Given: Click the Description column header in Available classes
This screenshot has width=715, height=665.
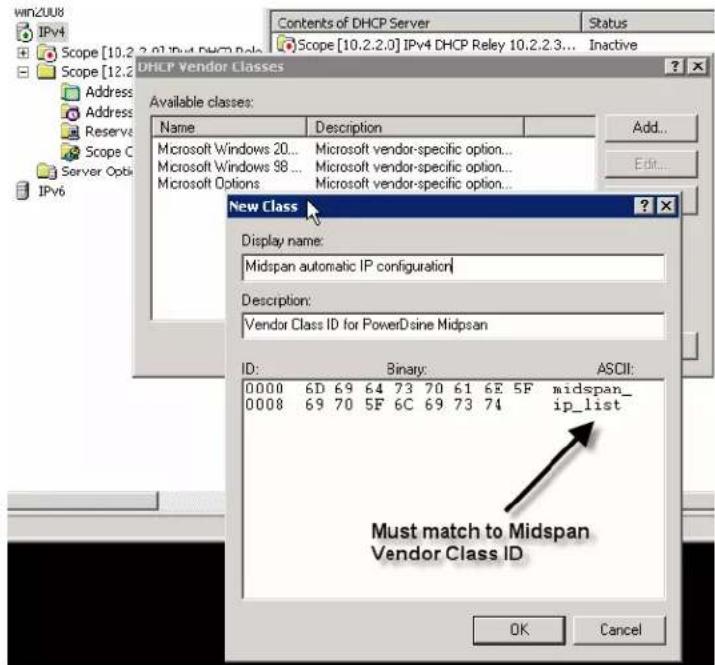Looking at the screenshot, I should (x=415, y=127).
